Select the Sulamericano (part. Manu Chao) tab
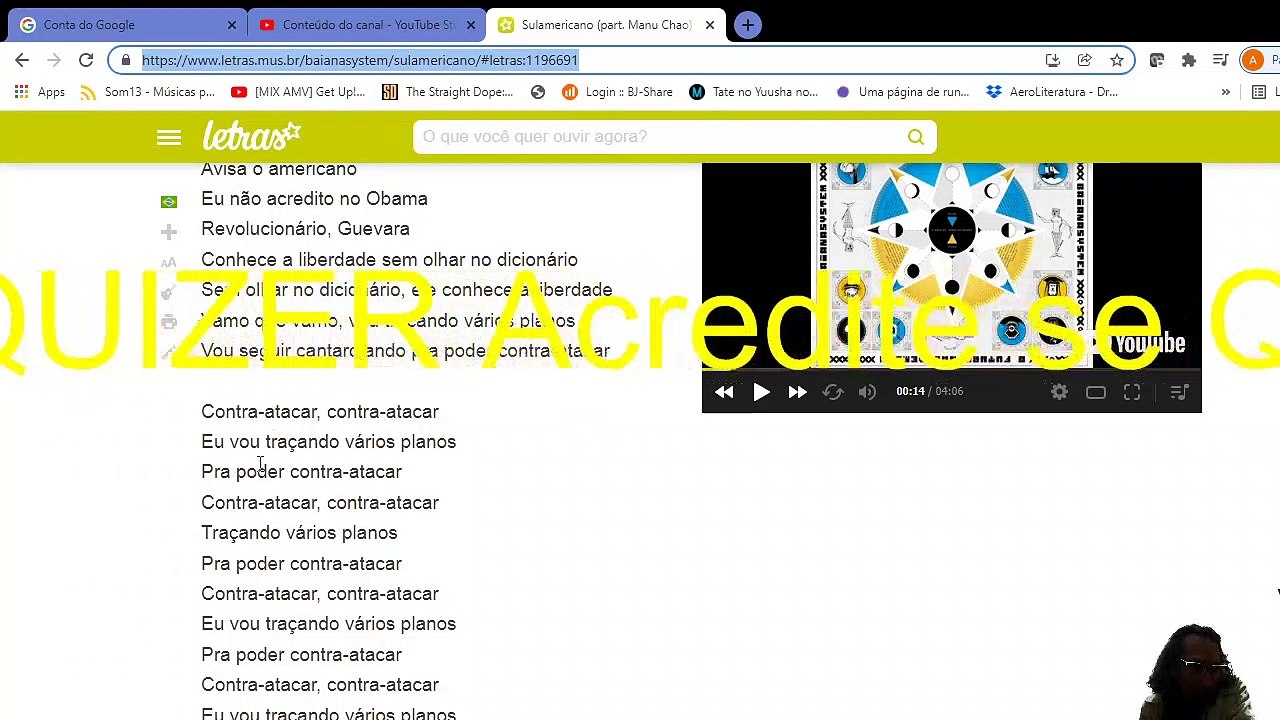 point(606,25)
